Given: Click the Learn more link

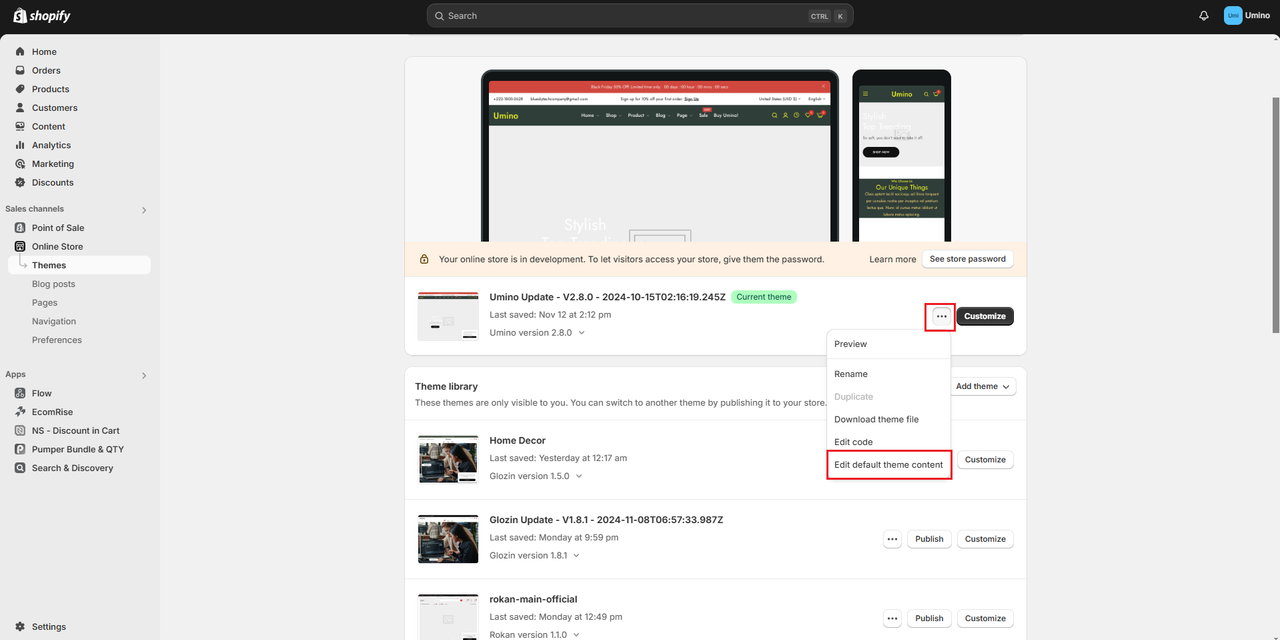Looking at the screenshot, I should tap(892, 259).
